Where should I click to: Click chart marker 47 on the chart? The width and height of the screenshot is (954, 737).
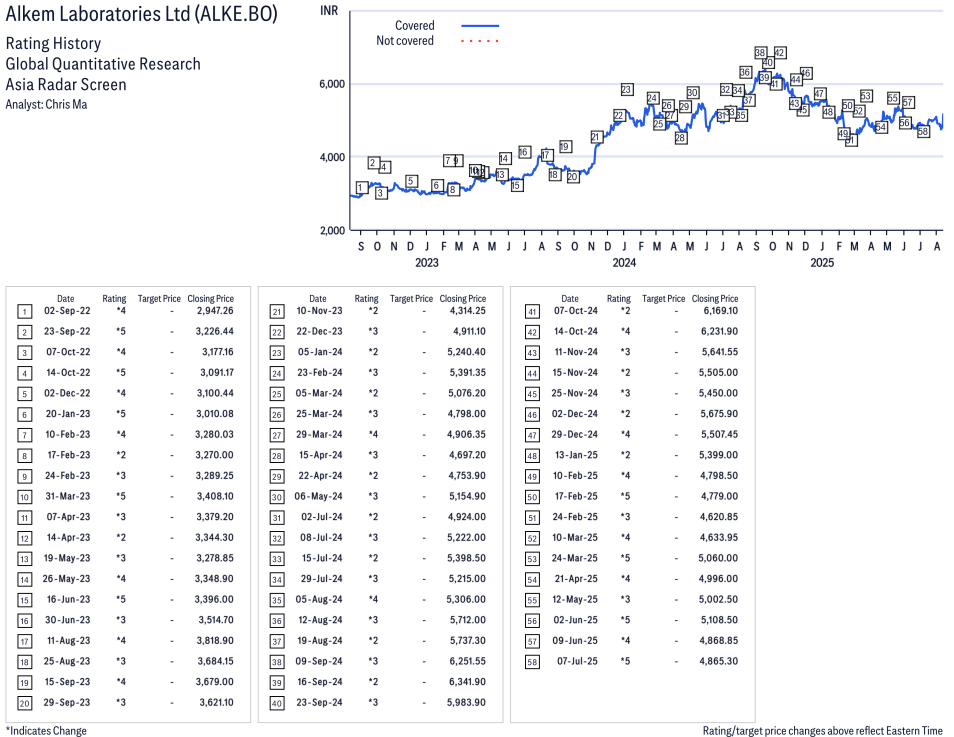(x=820, y=94)
